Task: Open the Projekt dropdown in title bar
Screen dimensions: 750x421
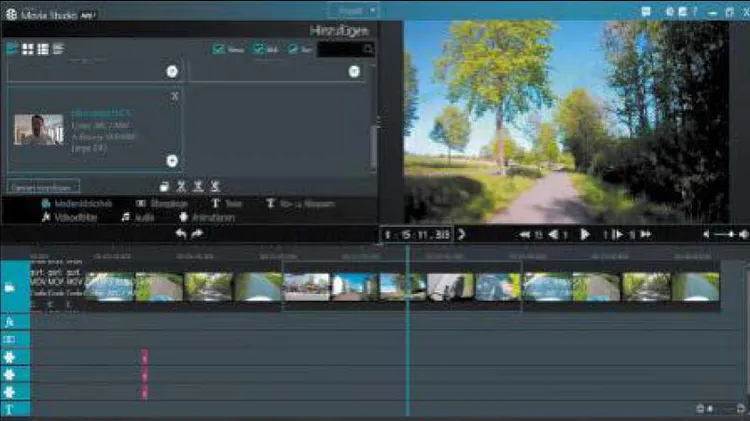Action: (354, 10)
